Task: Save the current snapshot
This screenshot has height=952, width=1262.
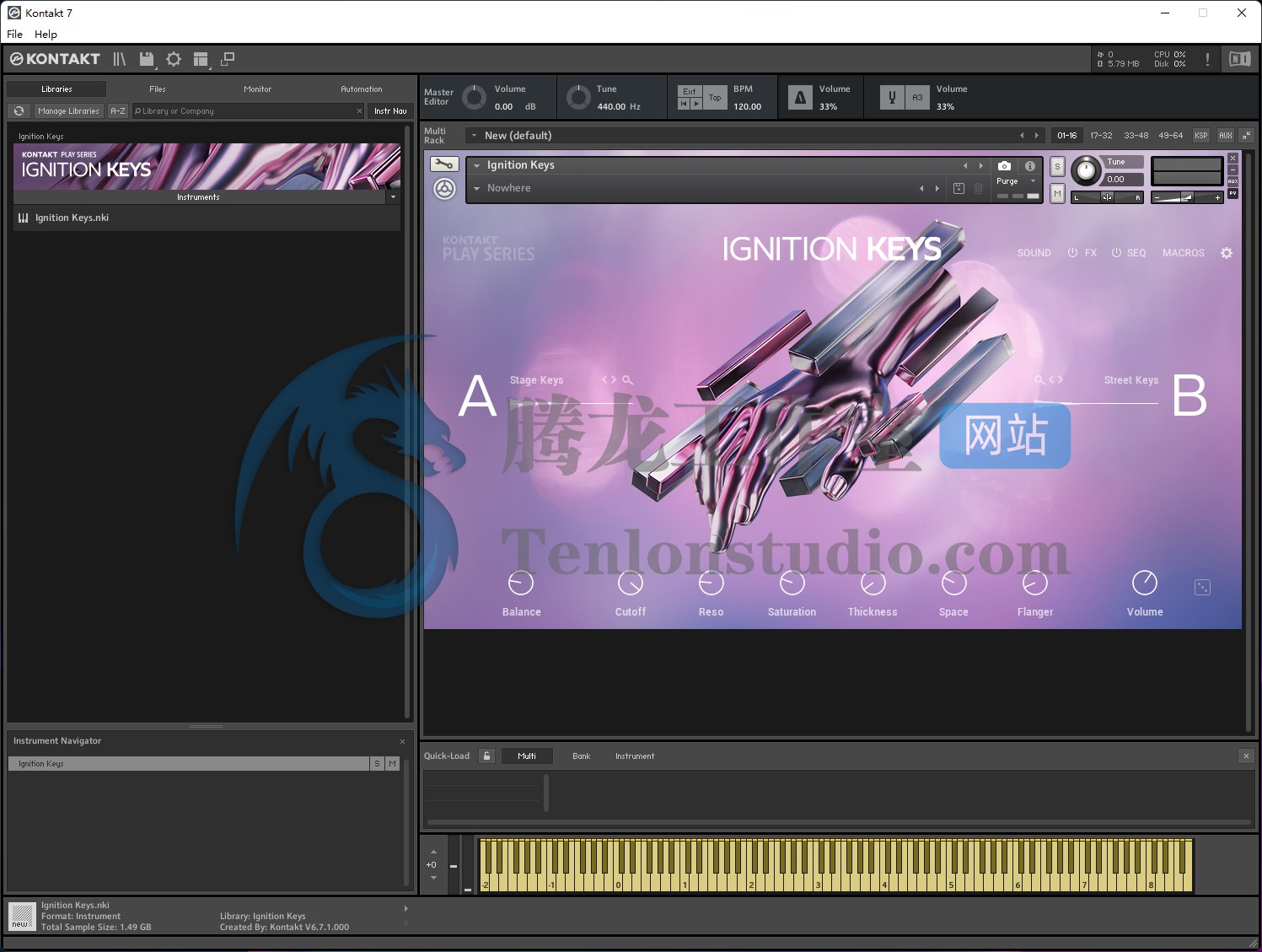Action: [959, 188]
